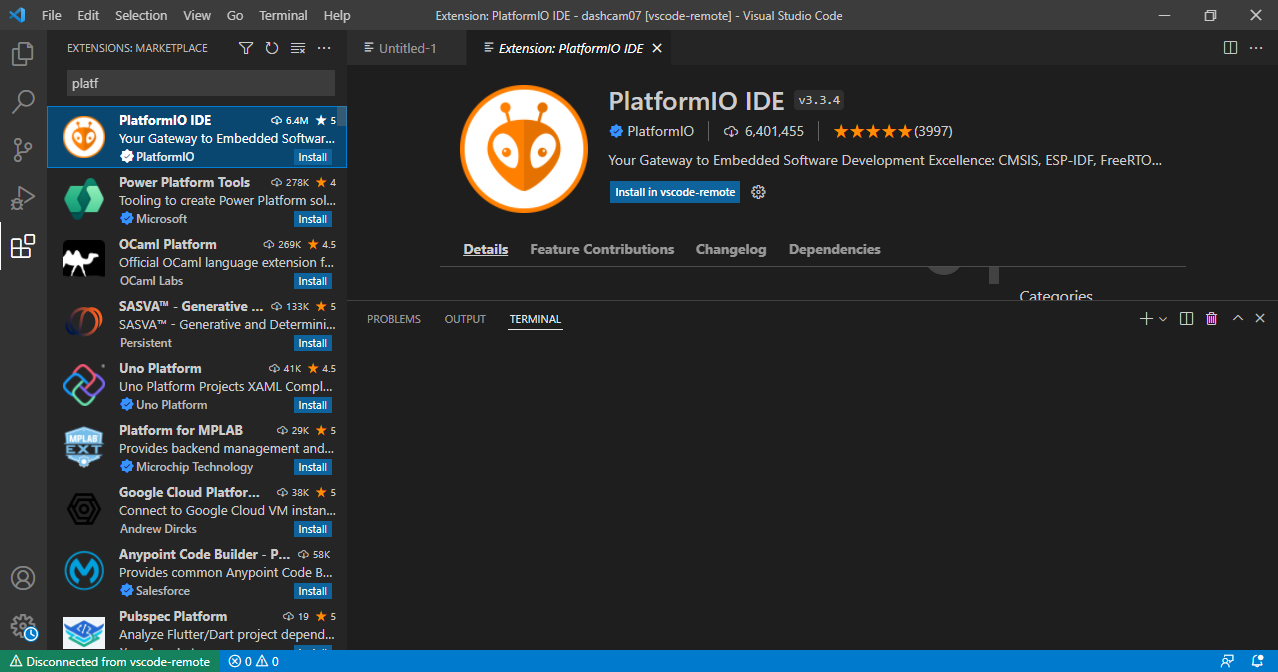Open the Source Control view

(x=23, y=150)
